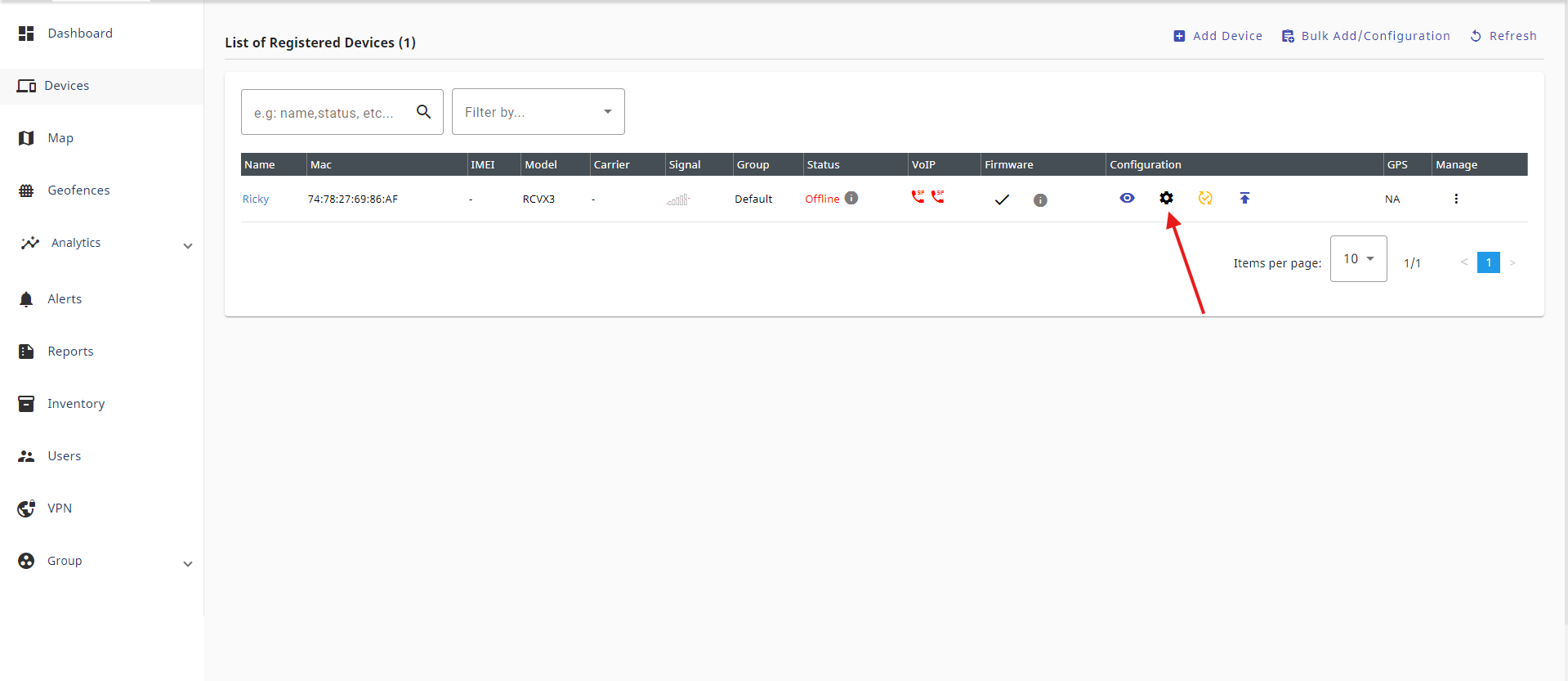
Task: Click the 1/1 page count text
Action: click(1412, 263)
